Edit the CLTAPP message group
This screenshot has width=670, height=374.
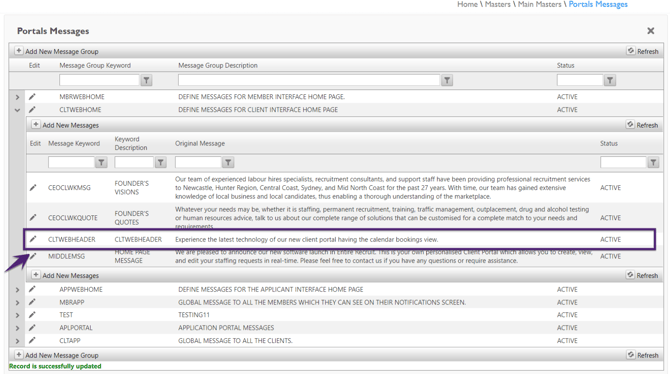(x=32, y=340)
